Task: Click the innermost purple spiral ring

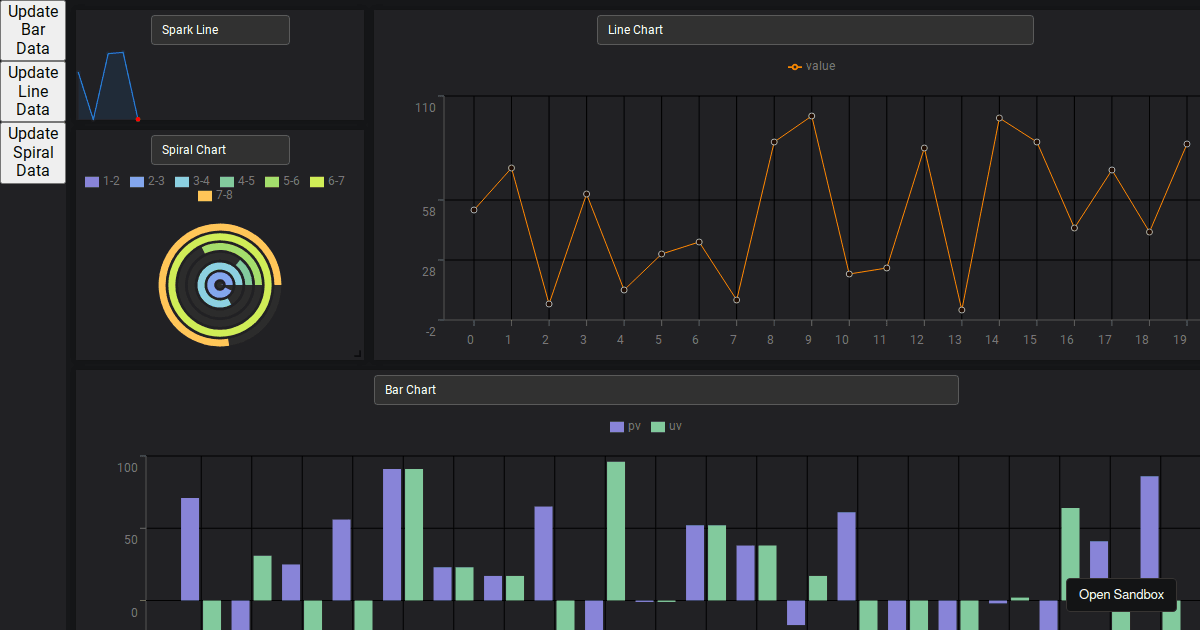Action: tap(212, 285)
